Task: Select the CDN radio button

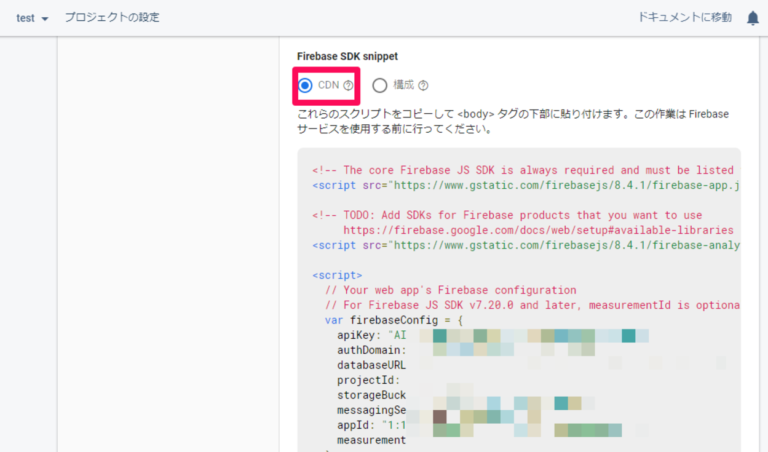Action: pos(305,85)
